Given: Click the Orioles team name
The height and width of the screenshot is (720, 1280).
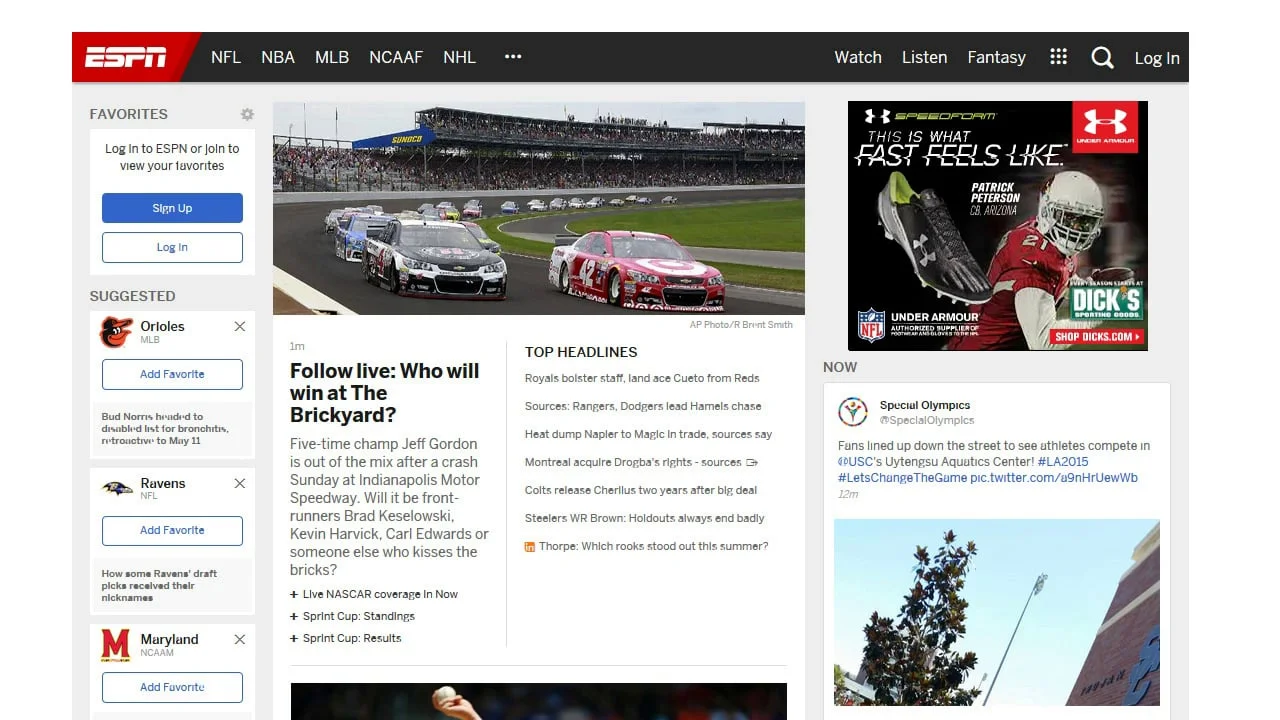Looking at the screenshot, I should (x=162, y=326).
